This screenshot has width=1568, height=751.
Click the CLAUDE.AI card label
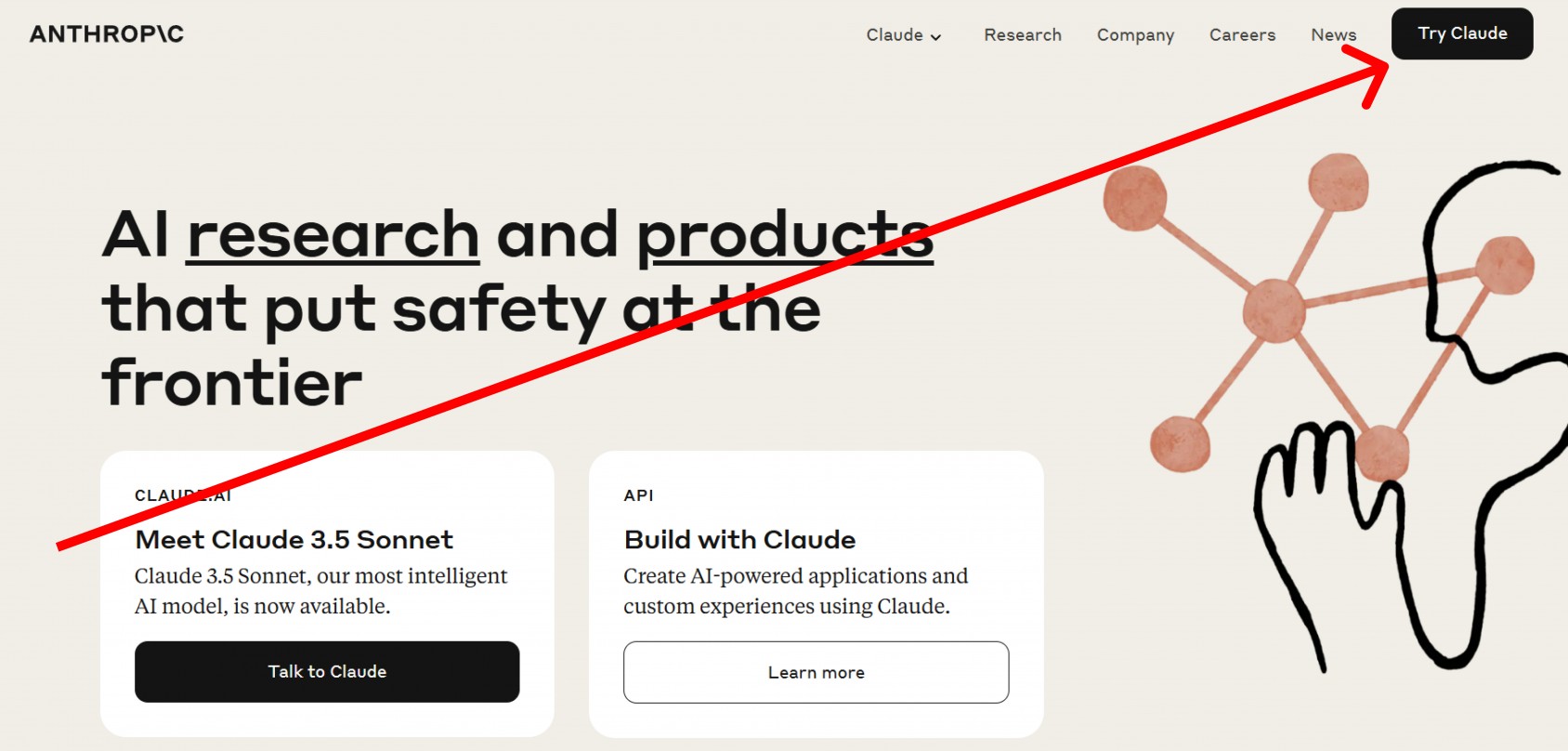pyautogui.click(x=183, y=495)
